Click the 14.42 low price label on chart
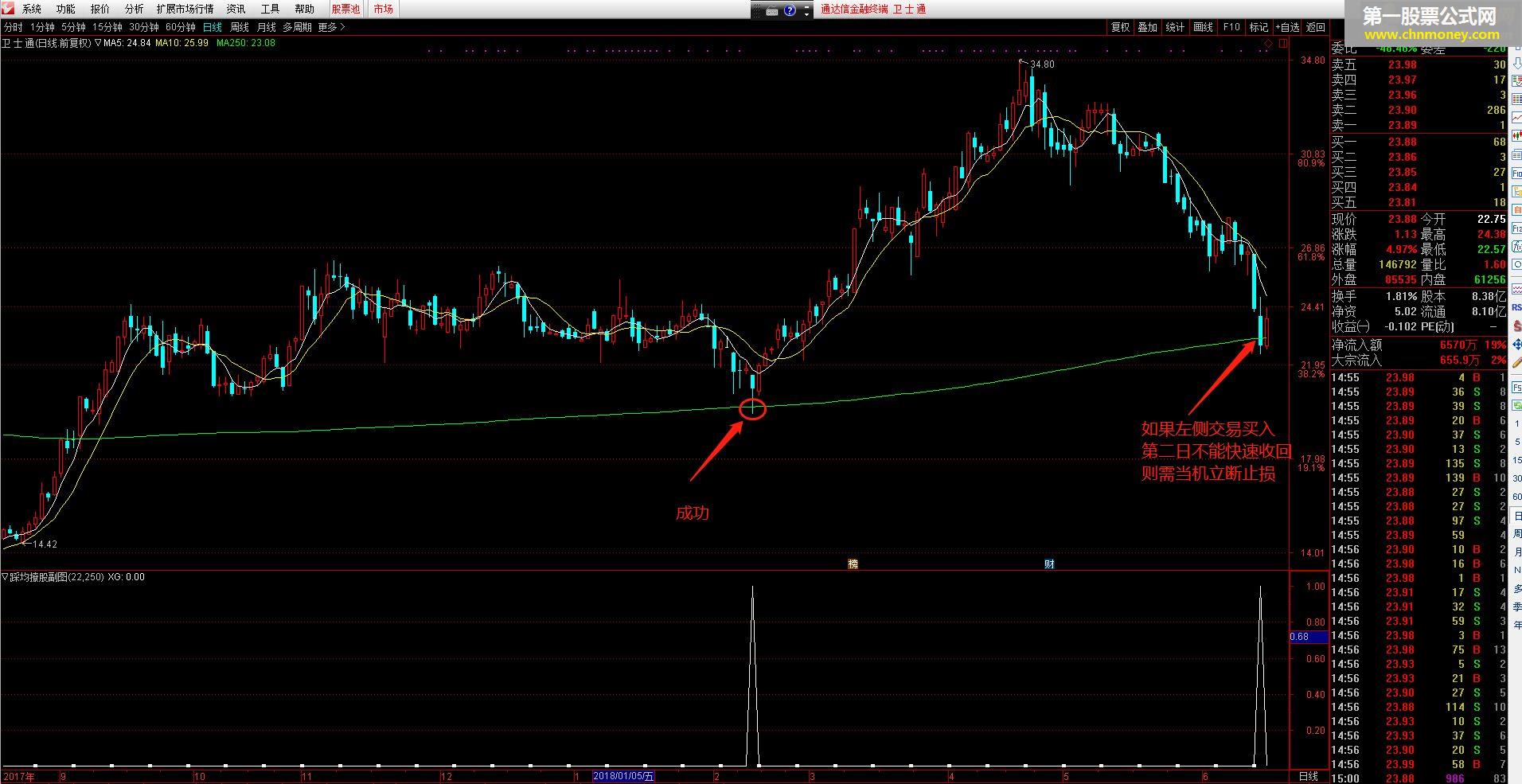Screen dimensions: 1522x784 tap(45, 544)
